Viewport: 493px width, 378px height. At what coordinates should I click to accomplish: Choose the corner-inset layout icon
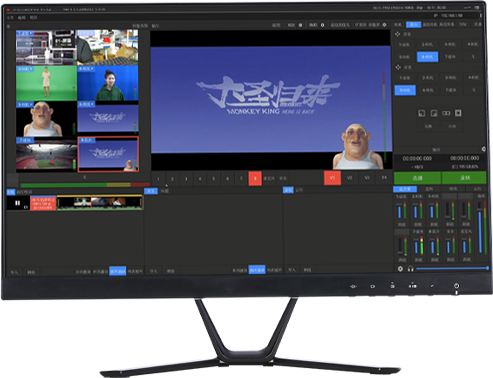pyautogui.click(x=434, y=113)
